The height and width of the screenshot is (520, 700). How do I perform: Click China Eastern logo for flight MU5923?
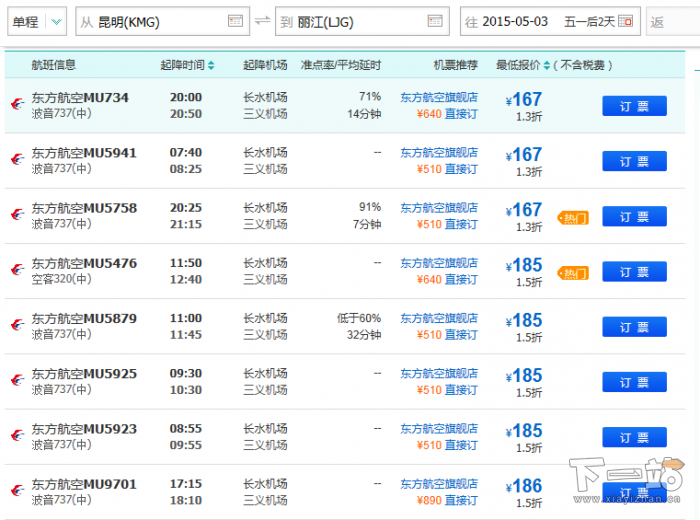coord(17,436)
